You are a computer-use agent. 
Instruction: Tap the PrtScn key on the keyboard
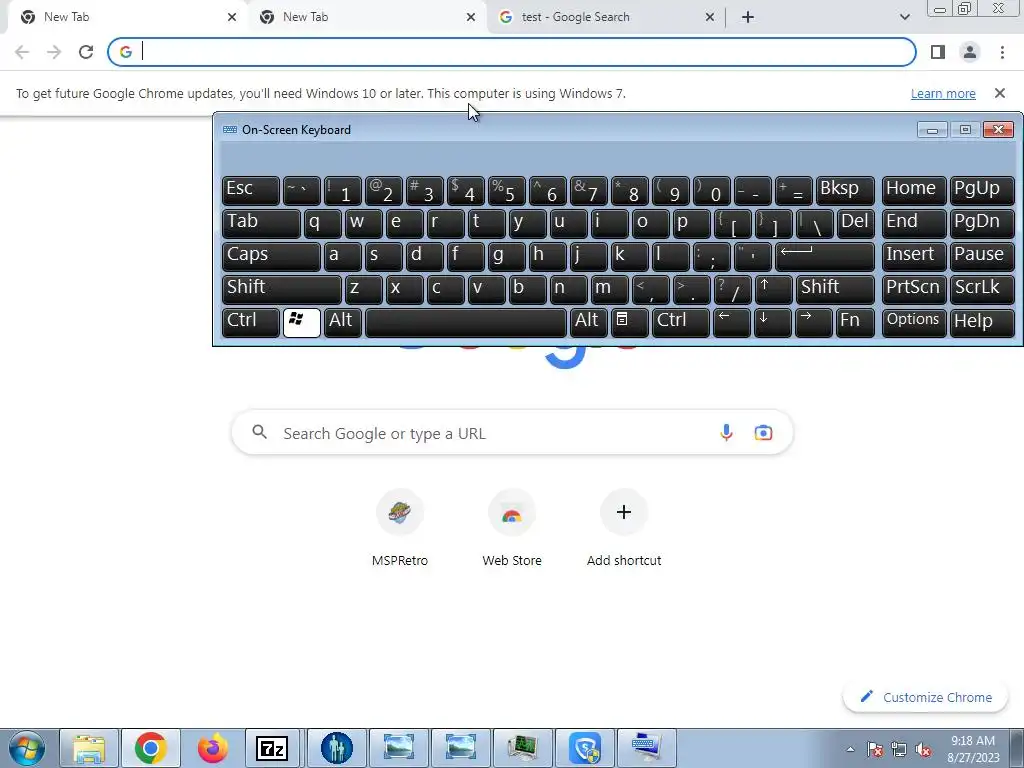point(914,289)
